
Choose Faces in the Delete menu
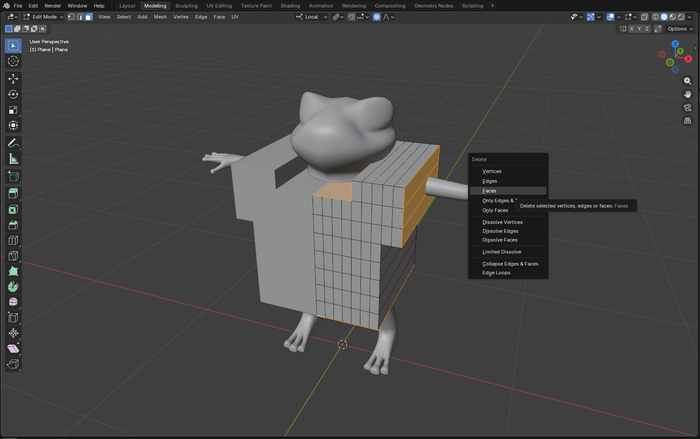pyautogui.click(x=489, y=190)
